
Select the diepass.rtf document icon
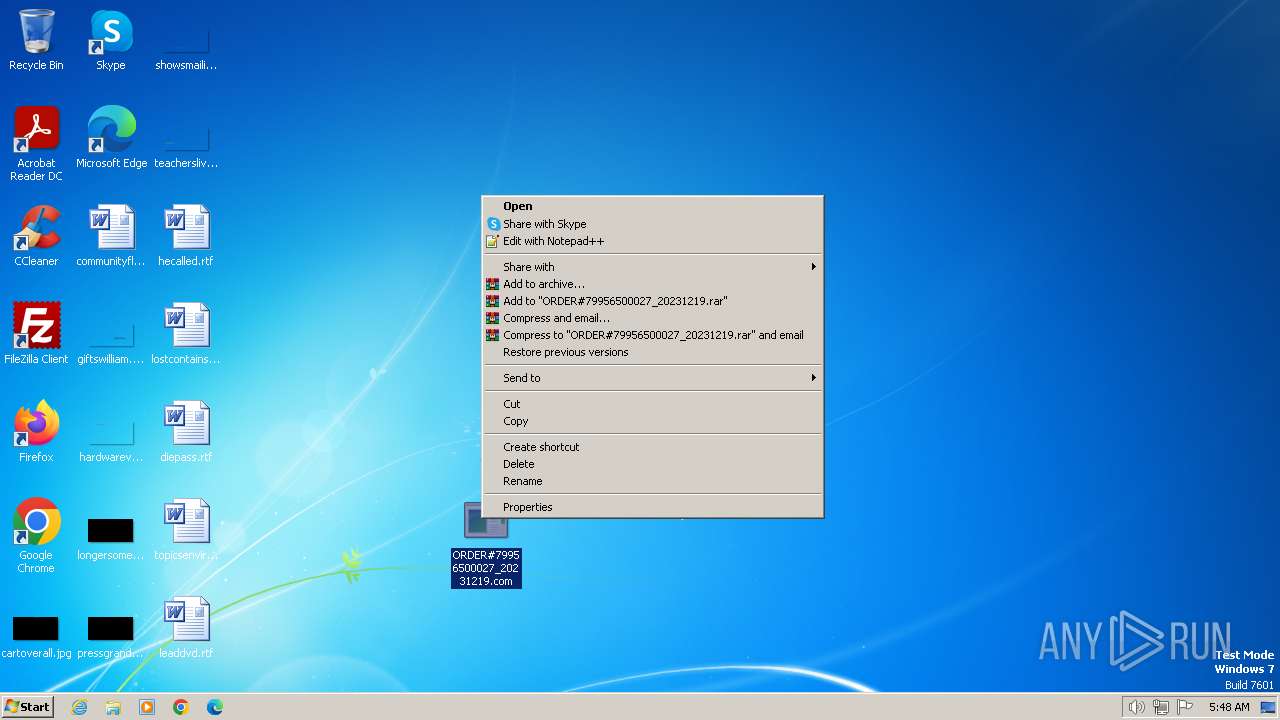186,432
